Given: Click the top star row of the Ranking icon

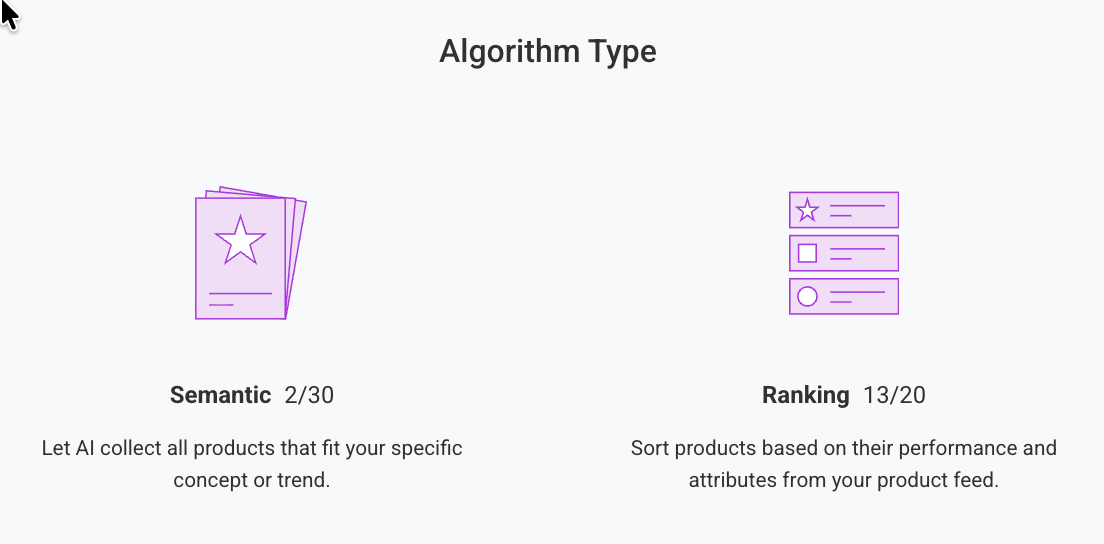Looking at the screenshot, I should pyautogui.click(x=843, y=210).
